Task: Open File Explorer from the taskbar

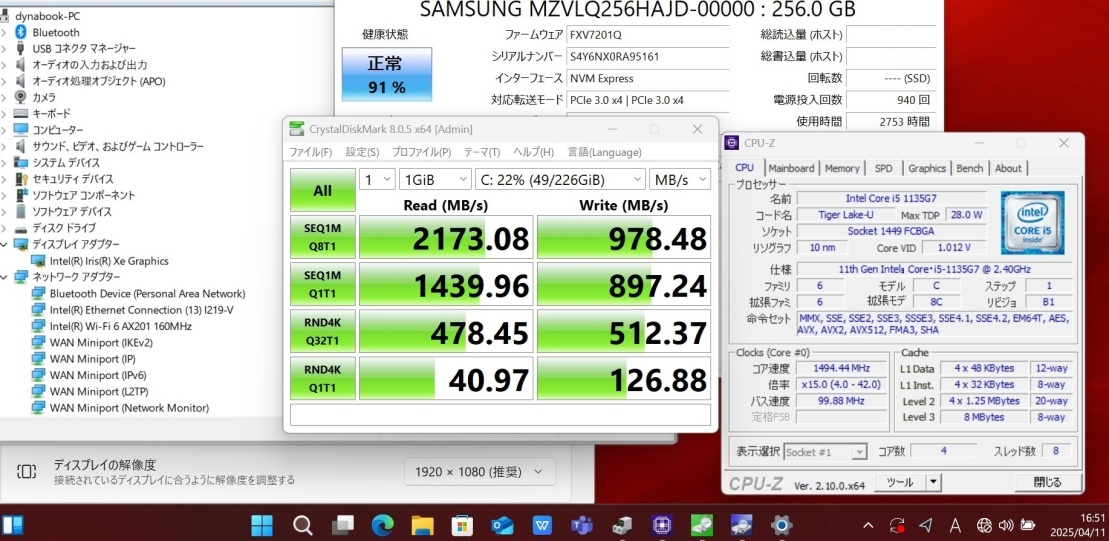Action: (422, 525)
